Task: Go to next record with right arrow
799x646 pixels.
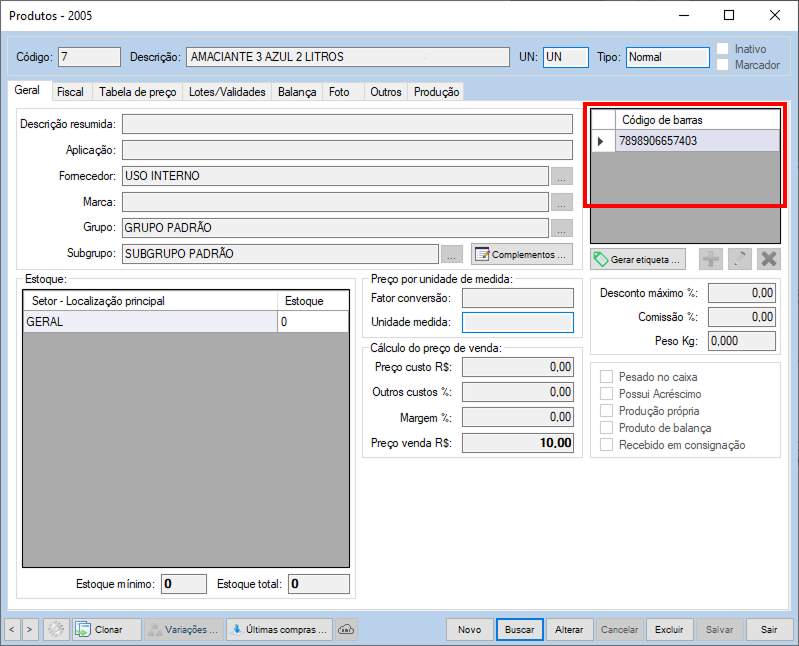Action: click(x=29, y=630)
